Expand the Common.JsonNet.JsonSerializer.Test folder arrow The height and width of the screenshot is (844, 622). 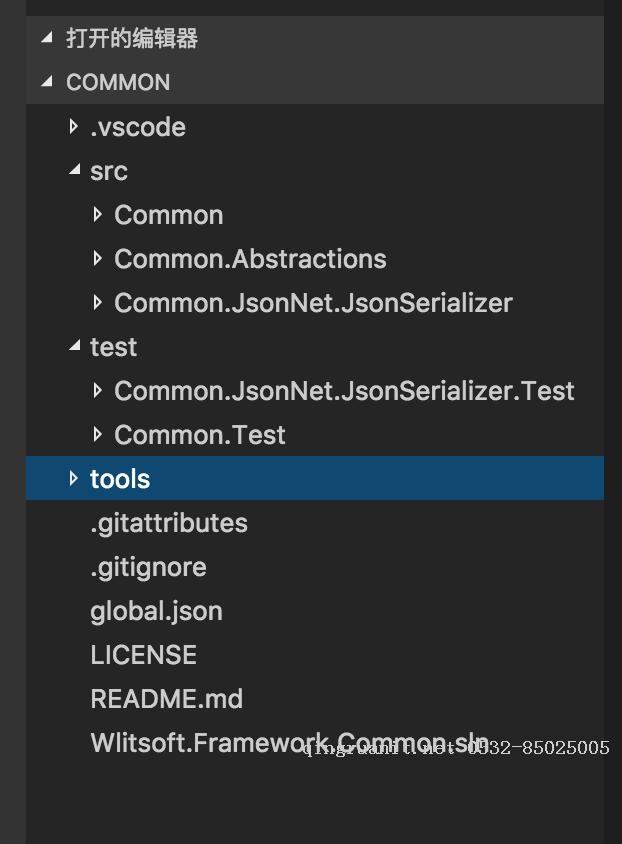point(97,390)
